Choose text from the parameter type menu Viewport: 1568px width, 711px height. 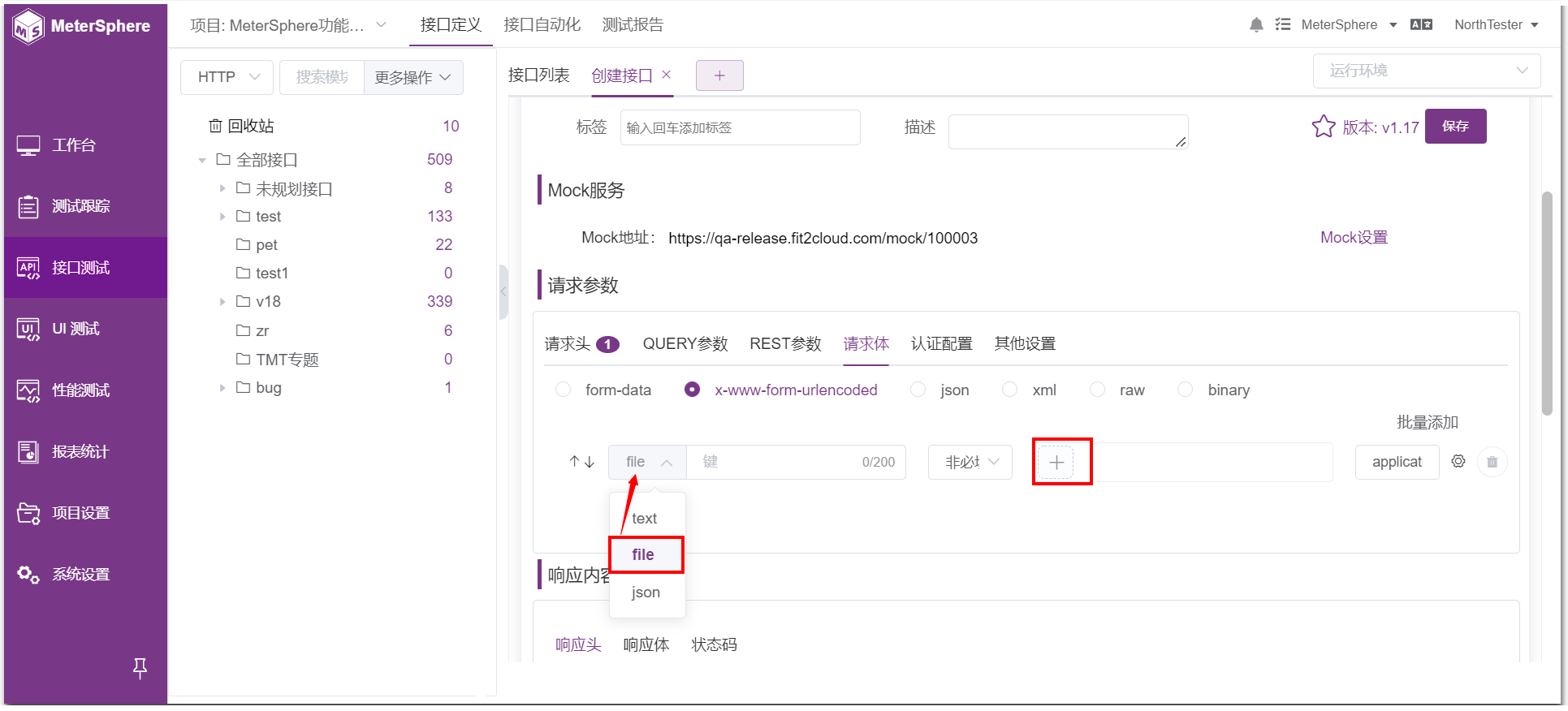click(x=647, y=519)
